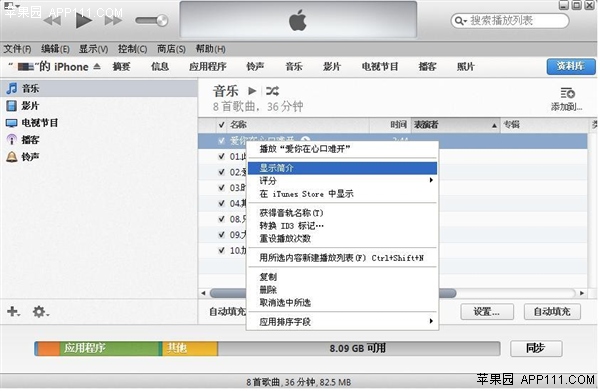Sort by the 专辑 column header
The image size is (600, 391).
[x=511, y=125]
